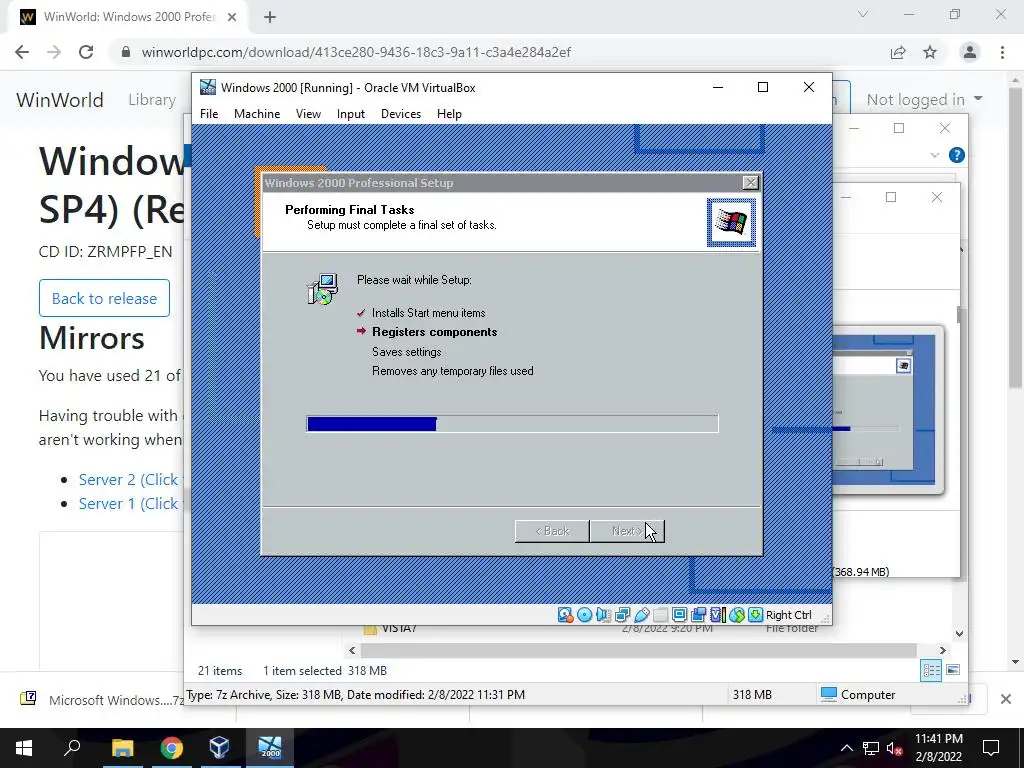
Task: Click the disabled Next button in Setup
Action: click(627, 531)
